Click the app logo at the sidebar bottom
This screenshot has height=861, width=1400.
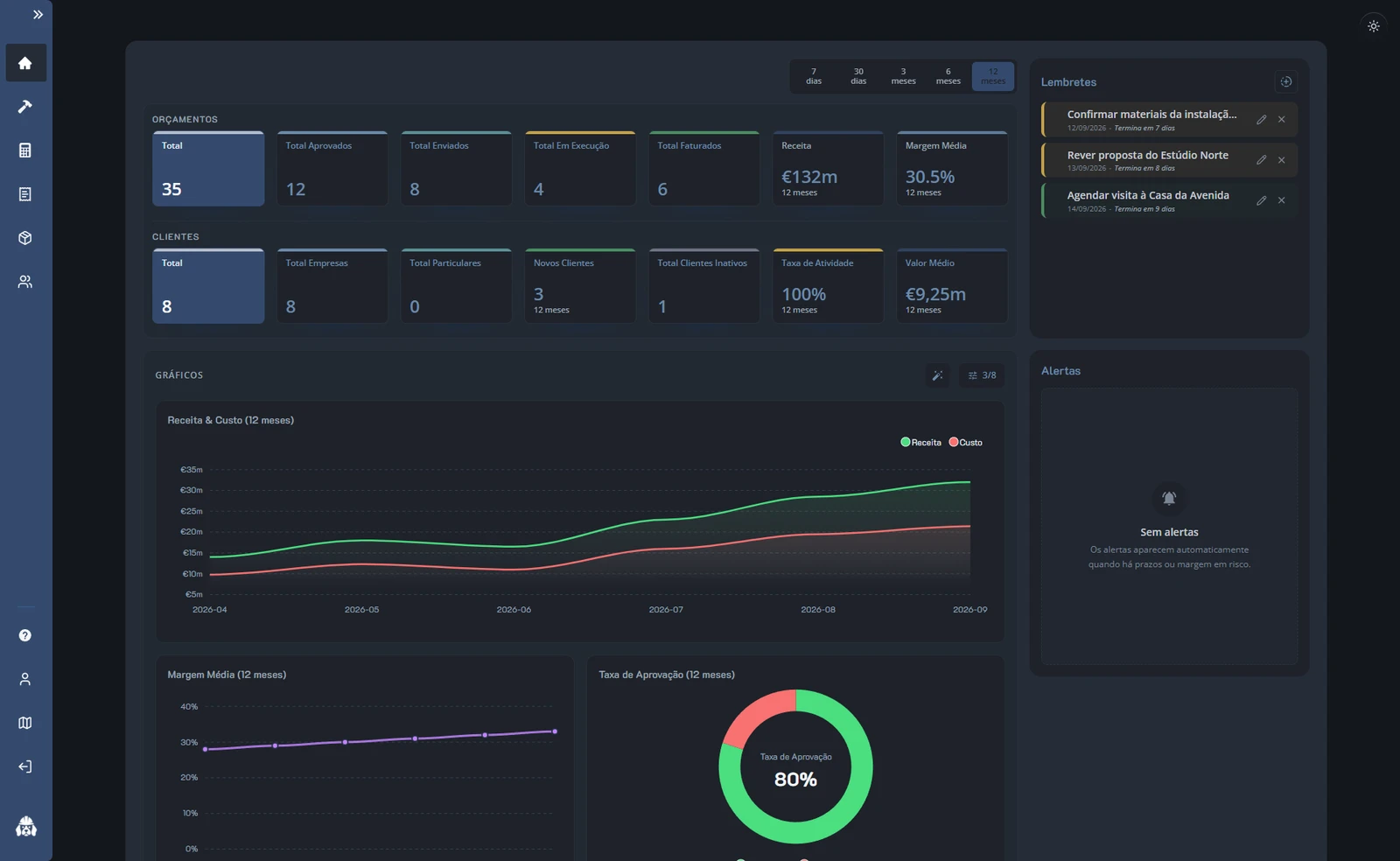point(26,826)
